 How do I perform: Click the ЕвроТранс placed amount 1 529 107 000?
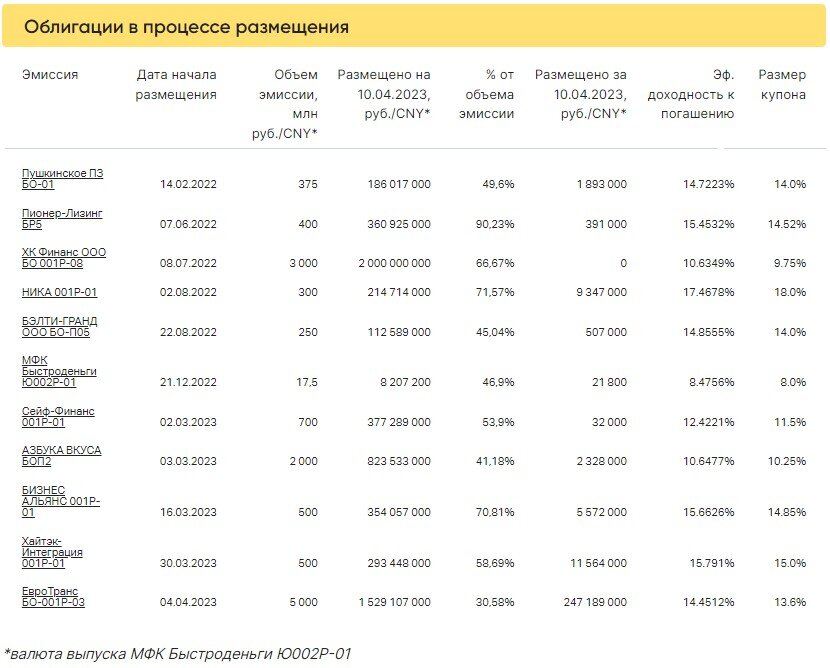point(394,602)
